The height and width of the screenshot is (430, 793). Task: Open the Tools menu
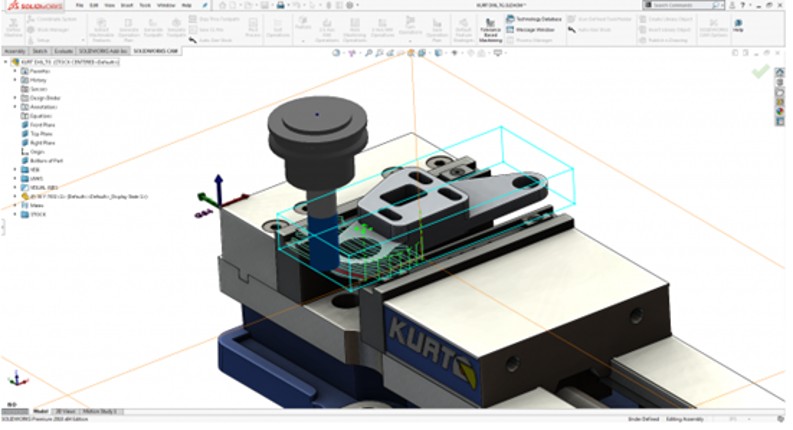tap(144, 5)
